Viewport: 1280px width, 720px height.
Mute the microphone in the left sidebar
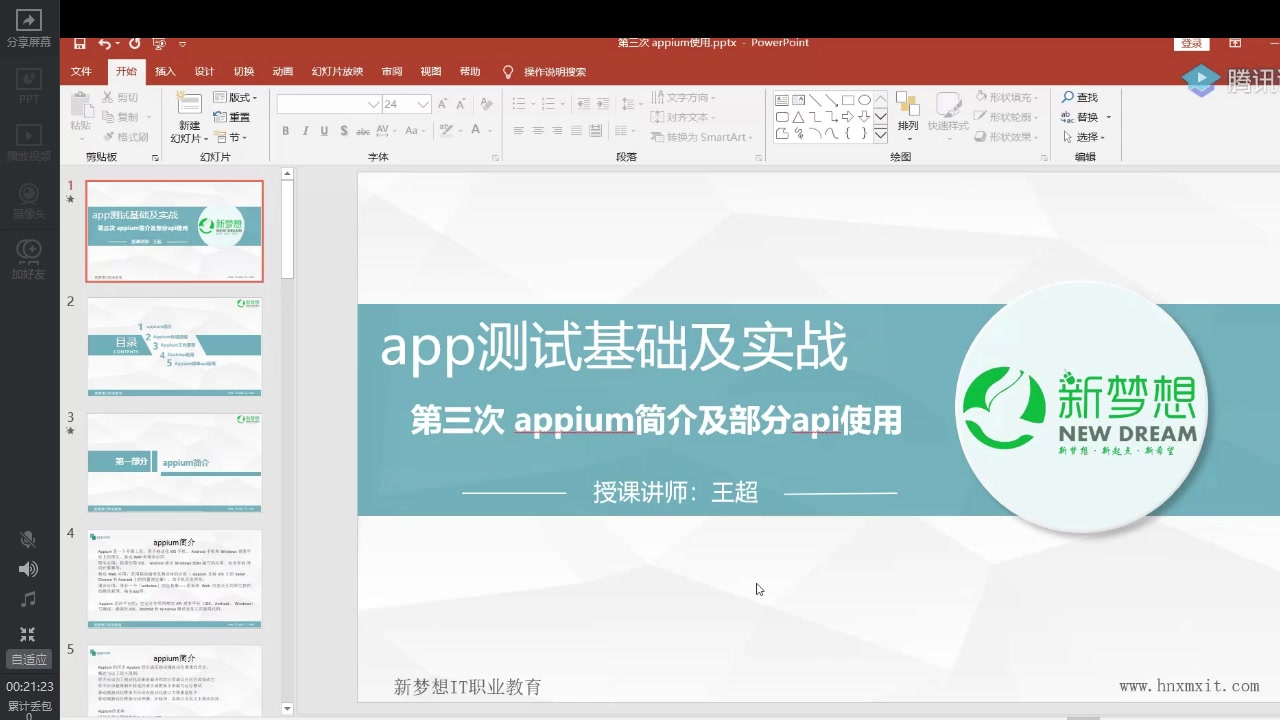pyautogui.click(x=28, y=539)
